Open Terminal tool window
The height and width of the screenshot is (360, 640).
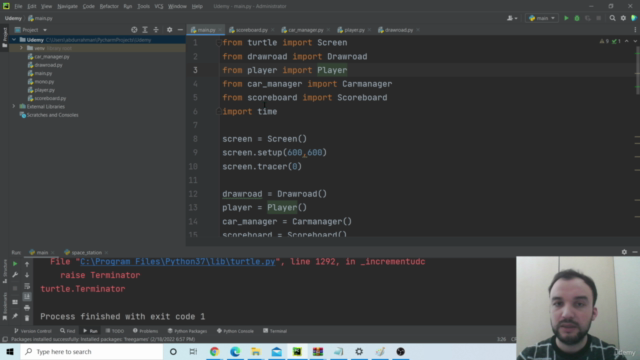click(275, 331)
